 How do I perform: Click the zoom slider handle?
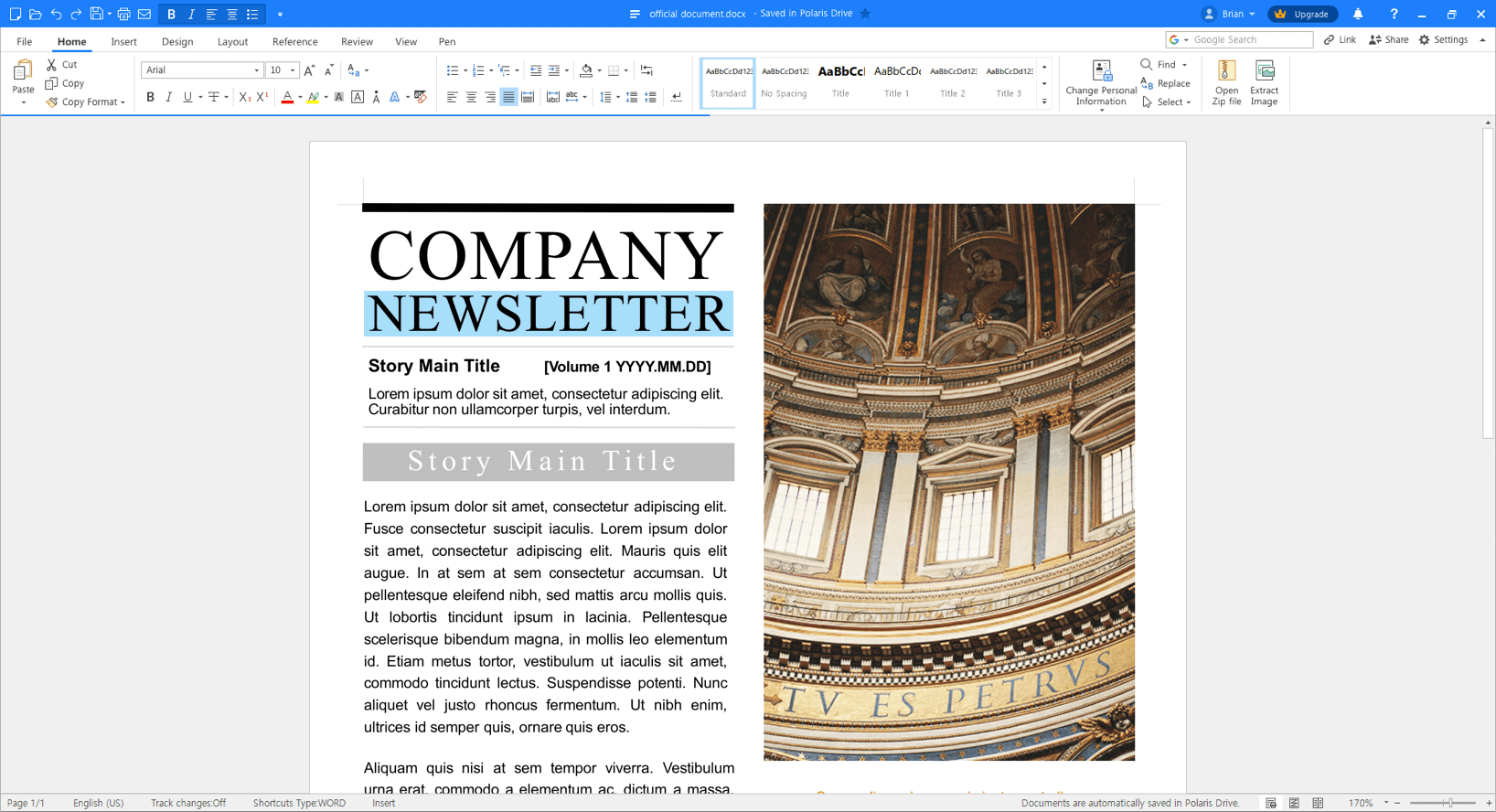[1450, 803]
